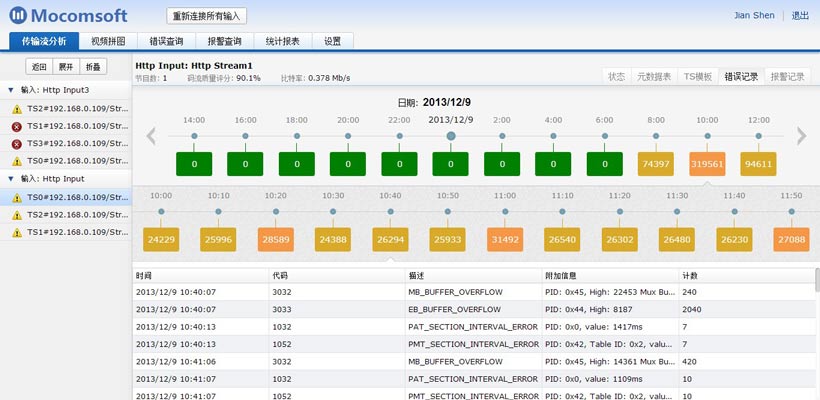
Task: Select the 错误记录 sub-tab
Action: (742, 77)
